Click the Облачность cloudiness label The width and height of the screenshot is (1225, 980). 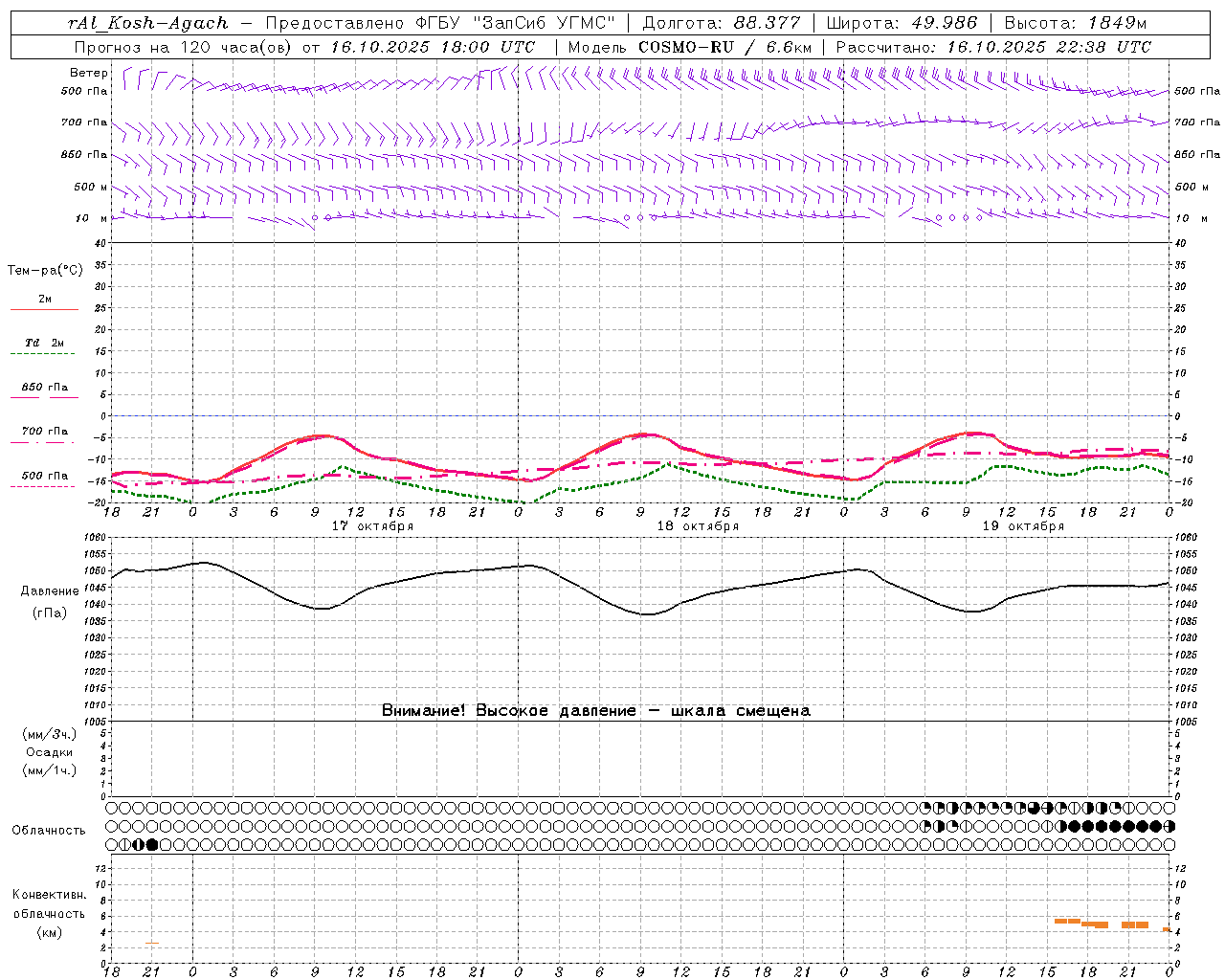click(x=49, y=830)
